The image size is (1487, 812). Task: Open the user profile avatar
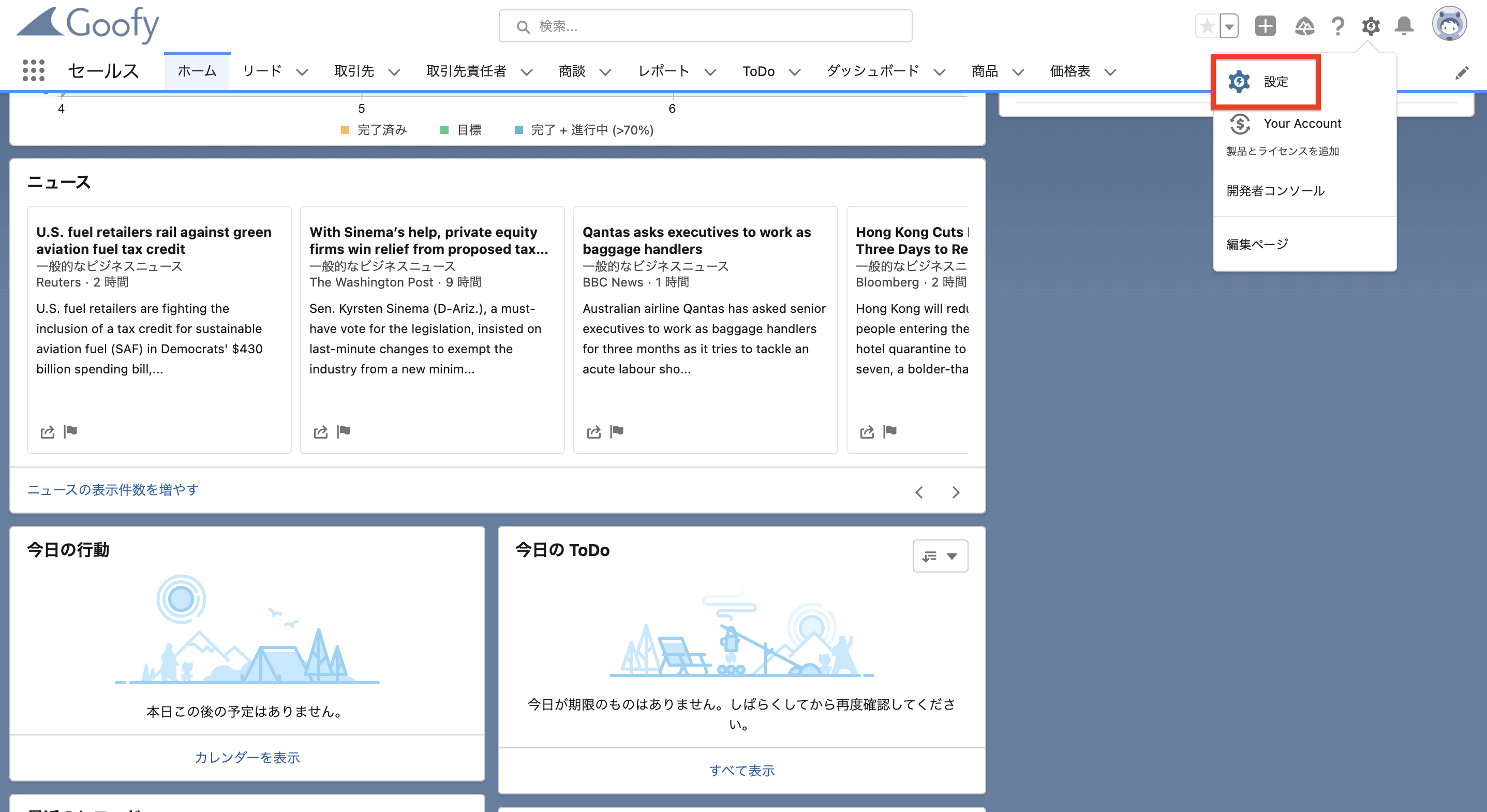[1449, 24]
